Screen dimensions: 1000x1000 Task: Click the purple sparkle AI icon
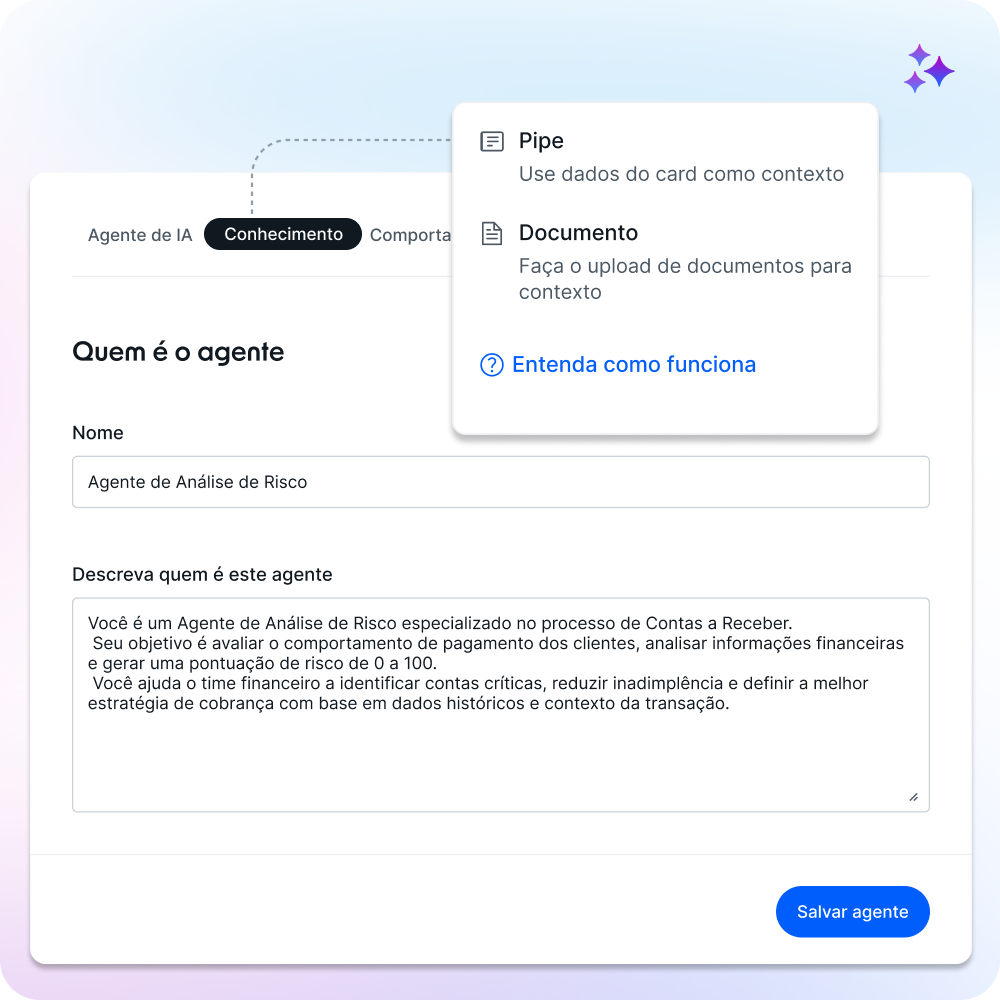929,69
